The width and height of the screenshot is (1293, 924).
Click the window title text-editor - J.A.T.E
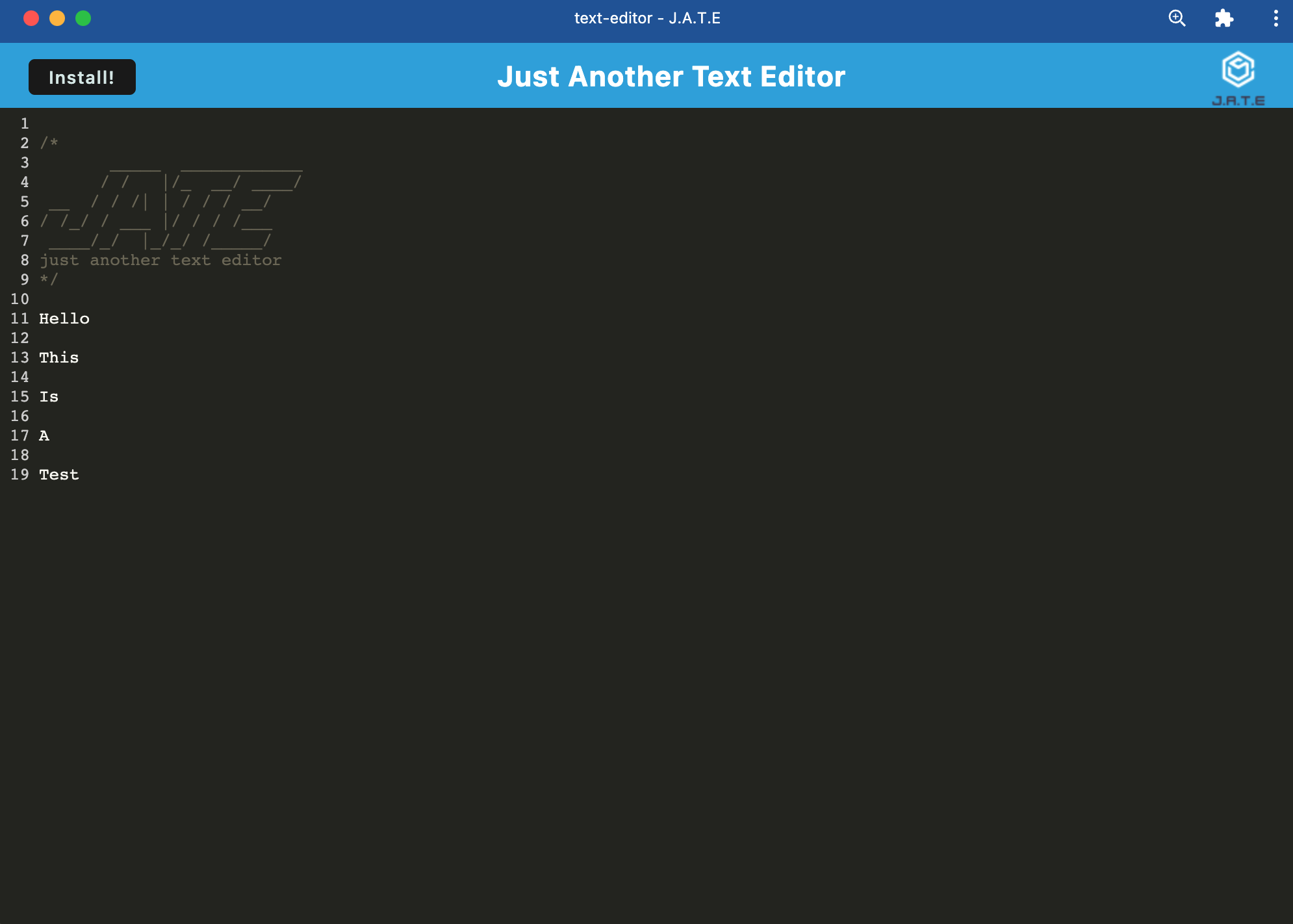click(x=647, y=18)
